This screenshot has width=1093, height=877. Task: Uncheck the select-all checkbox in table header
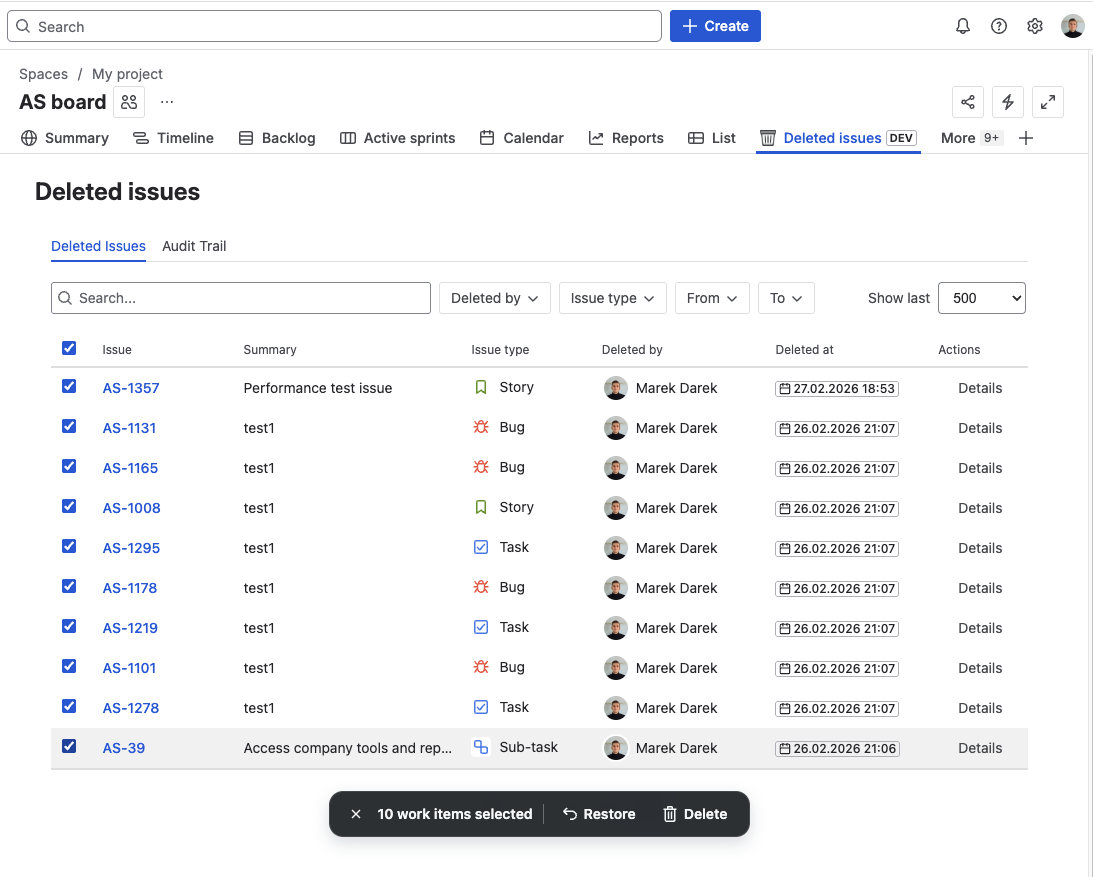pos(69,348)
